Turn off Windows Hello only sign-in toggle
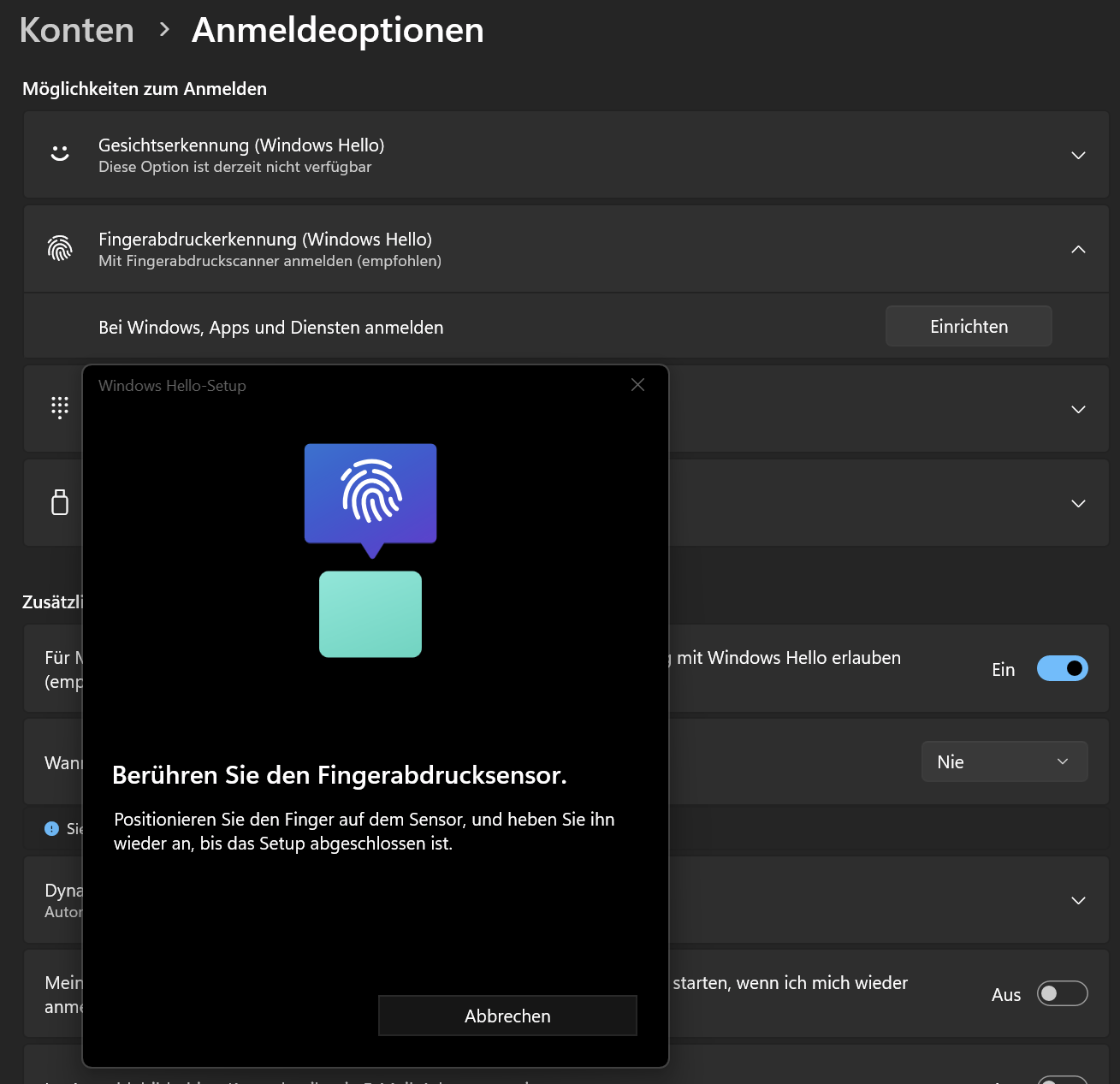The height and width of the screenshot is (1084, 1120). pyautogui.click(x=1062, y=668)
